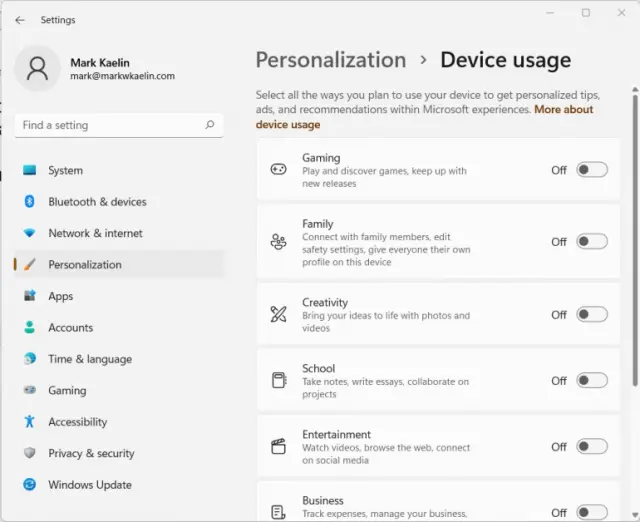Open the Apps settings section
Viewport: 640px width, 522px height.
pyautogui.click(x=61, y=296)
